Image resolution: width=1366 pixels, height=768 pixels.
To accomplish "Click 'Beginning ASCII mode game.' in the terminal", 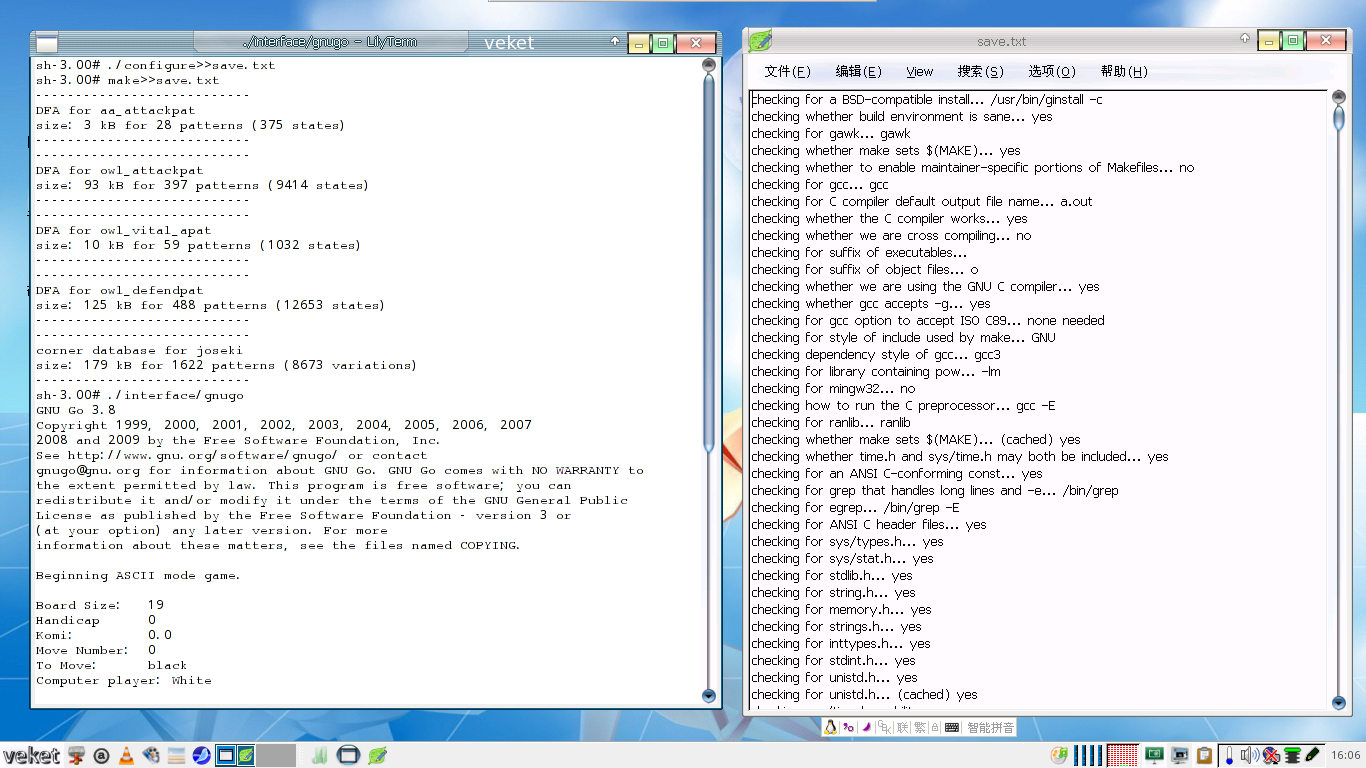I will [138, 575].
